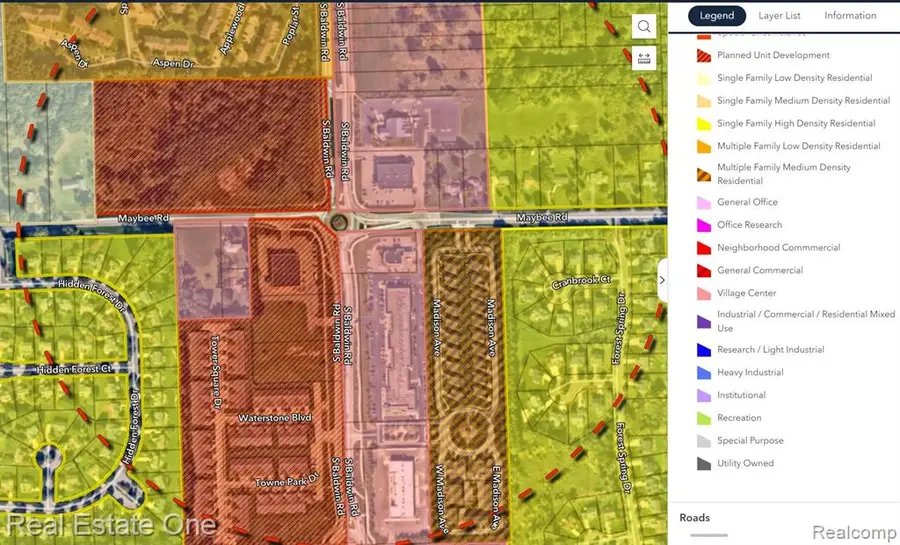This screenshot has height=545, width=900.
Task: Click the Roads section heading
Action: coord(694,518)
